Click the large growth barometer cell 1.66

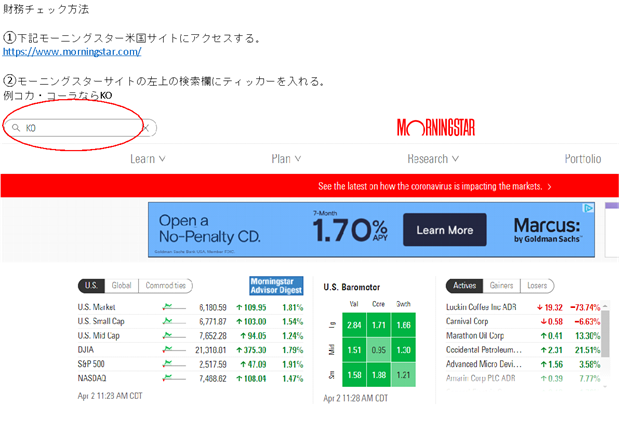coord(404,325)
